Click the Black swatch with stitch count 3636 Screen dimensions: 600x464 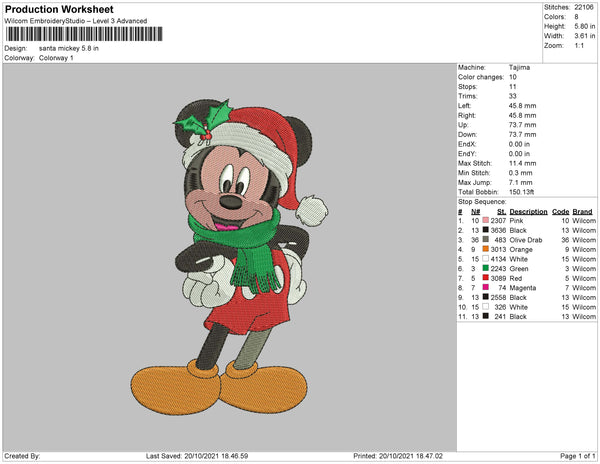pyautogui.click(x=485, y=231)
